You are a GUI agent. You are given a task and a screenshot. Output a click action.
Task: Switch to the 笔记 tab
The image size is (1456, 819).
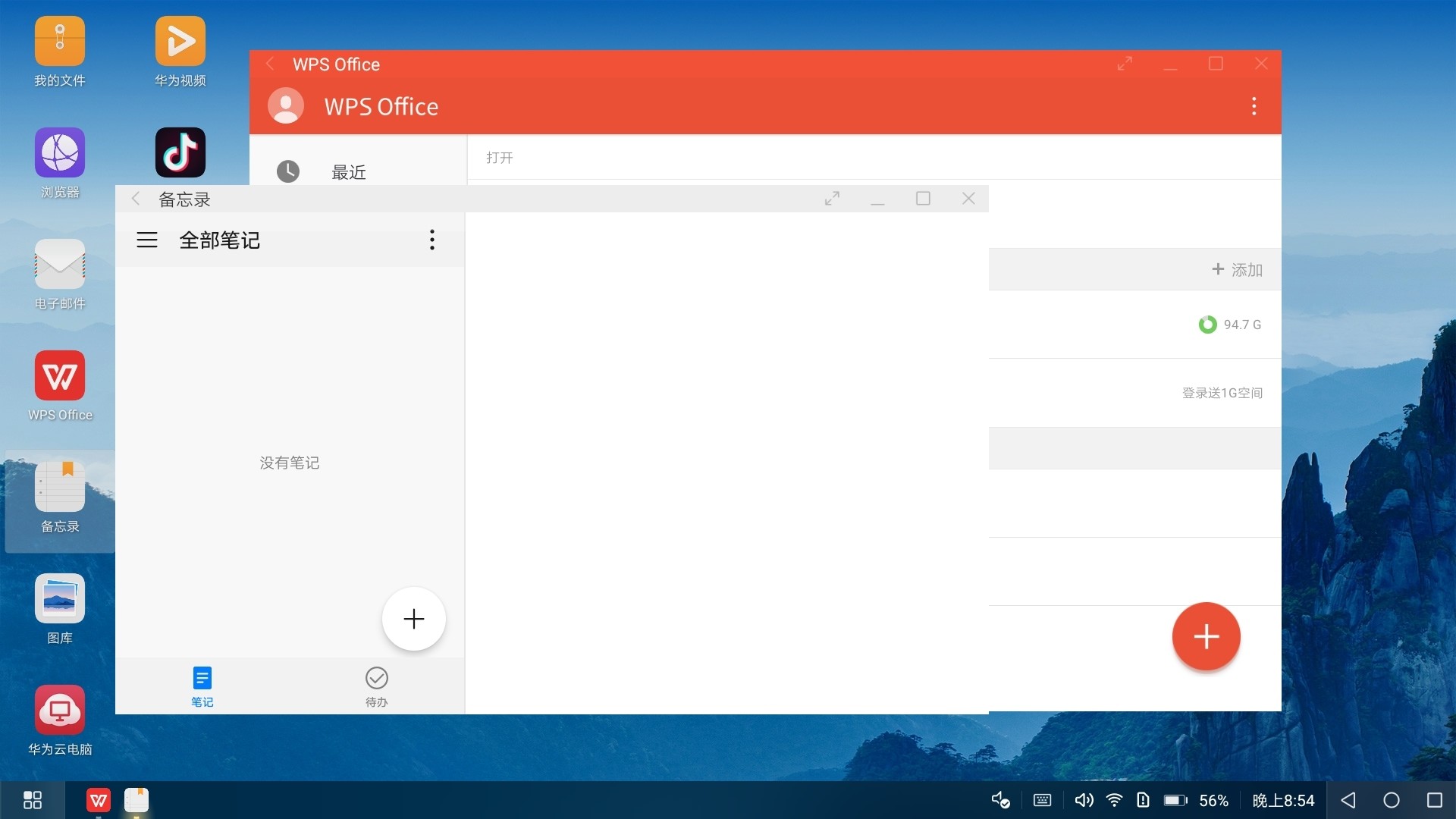202,686
